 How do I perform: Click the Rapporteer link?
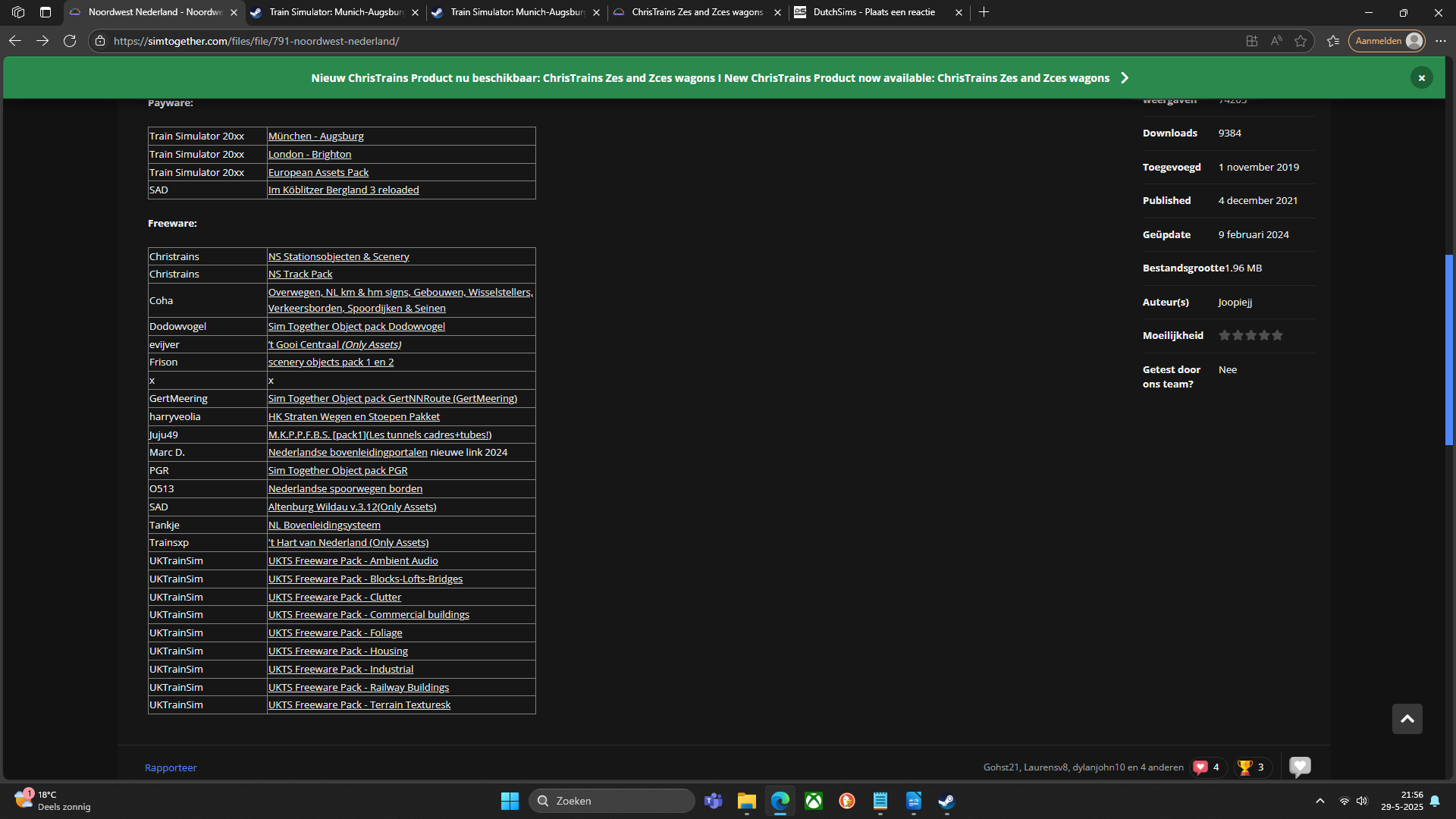tap(171, 768)
